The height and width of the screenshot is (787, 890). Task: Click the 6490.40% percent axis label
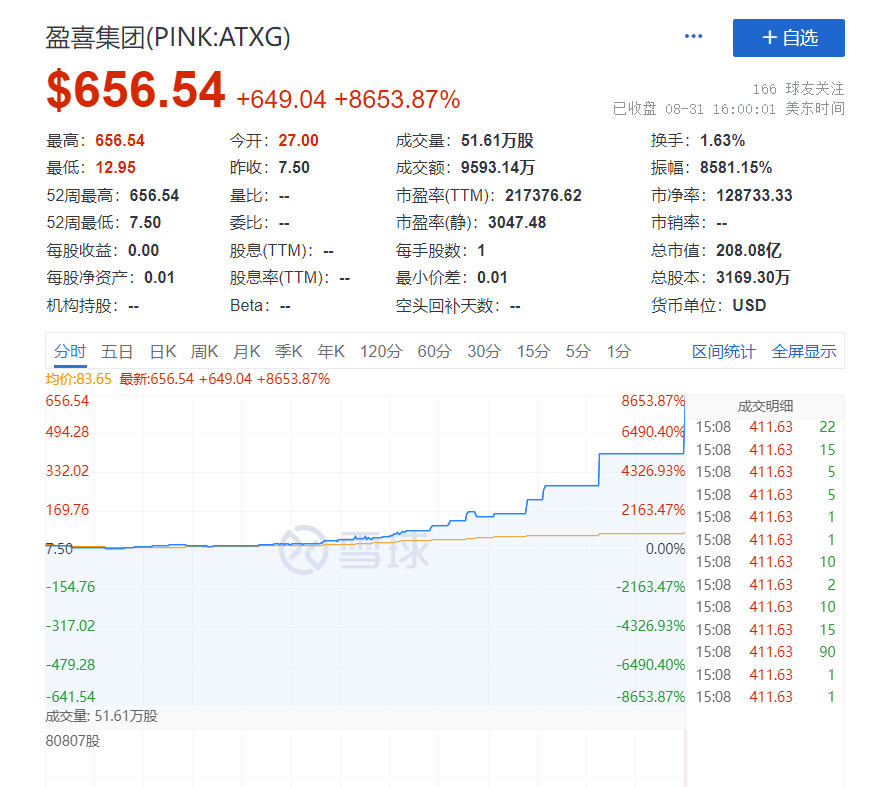(653, 432)
